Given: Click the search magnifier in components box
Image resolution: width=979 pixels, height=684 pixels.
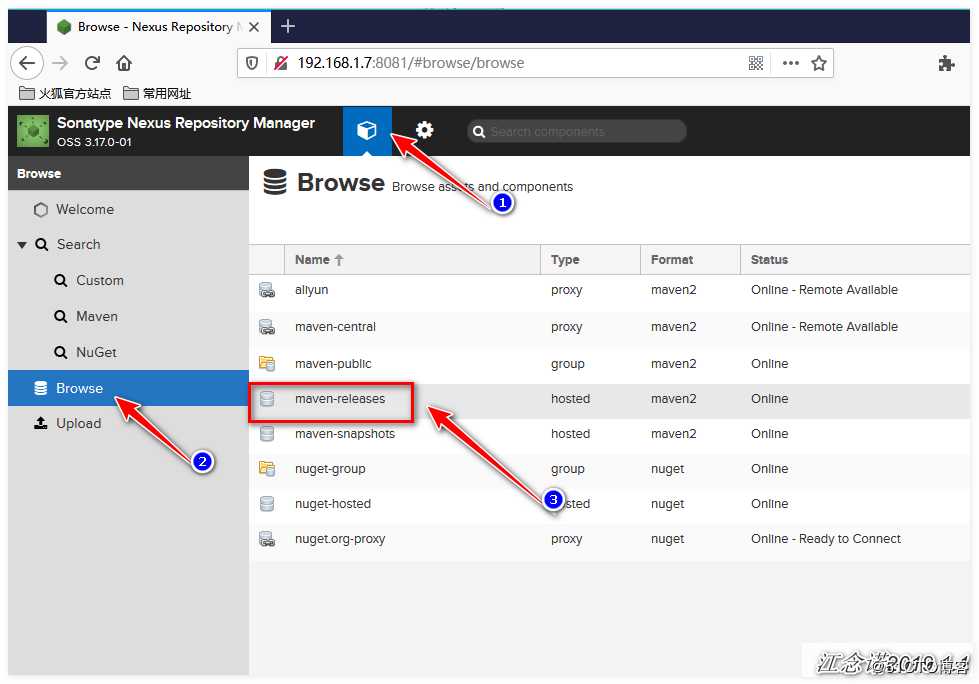Looking at the screenshot, I should (479, 132).
